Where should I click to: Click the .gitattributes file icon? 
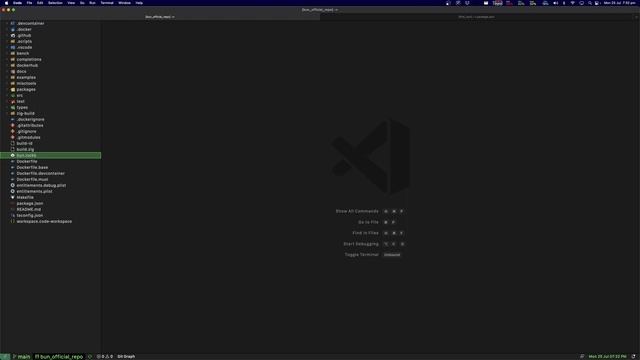tap(13, 125)
